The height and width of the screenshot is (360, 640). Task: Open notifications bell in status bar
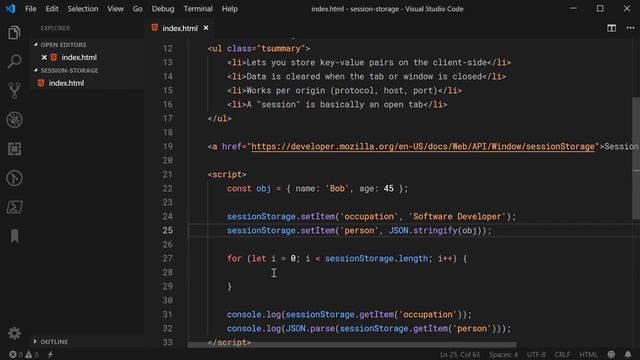(628, 354)
